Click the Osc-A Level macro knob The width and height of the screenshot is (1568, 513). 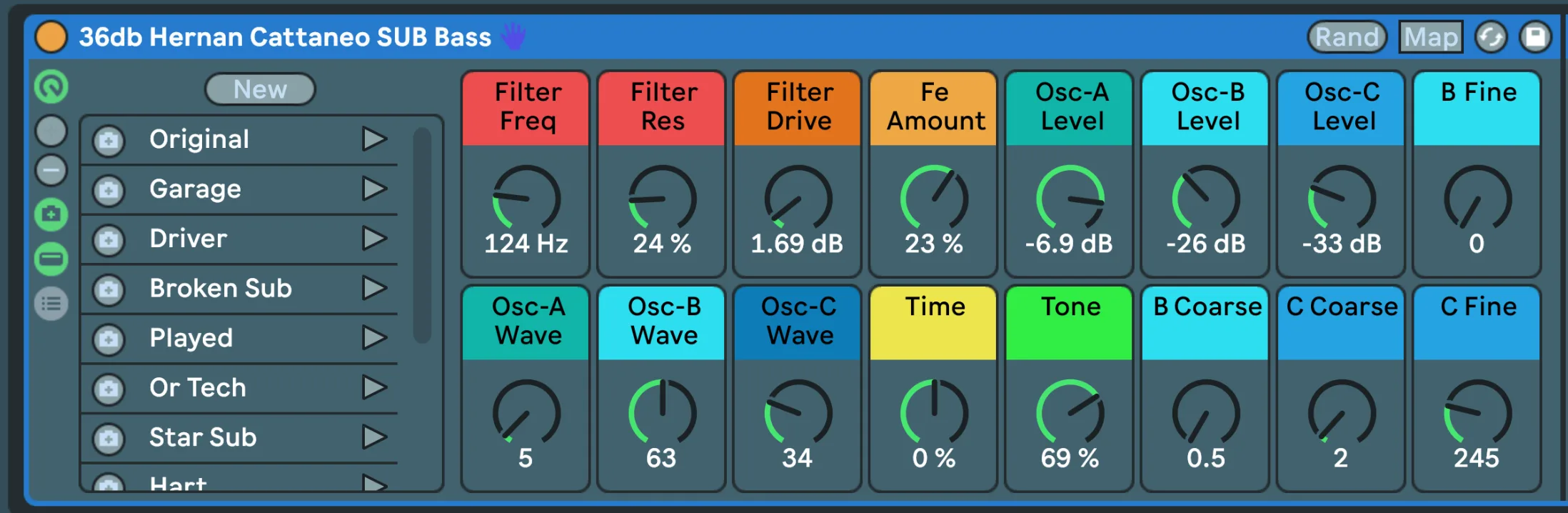tap(1070, 199)
